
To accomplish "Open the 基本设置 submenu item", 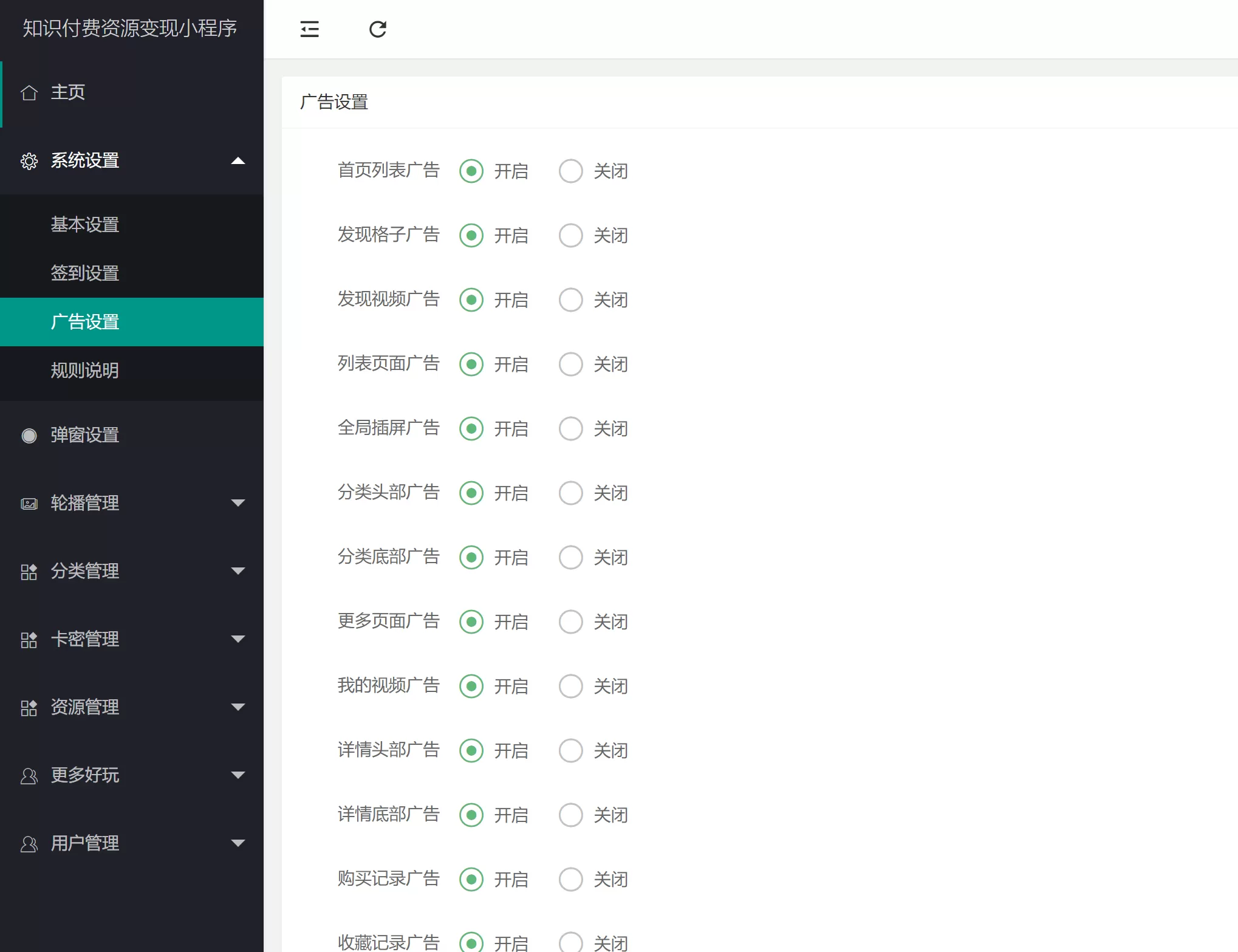I will 84,225.
